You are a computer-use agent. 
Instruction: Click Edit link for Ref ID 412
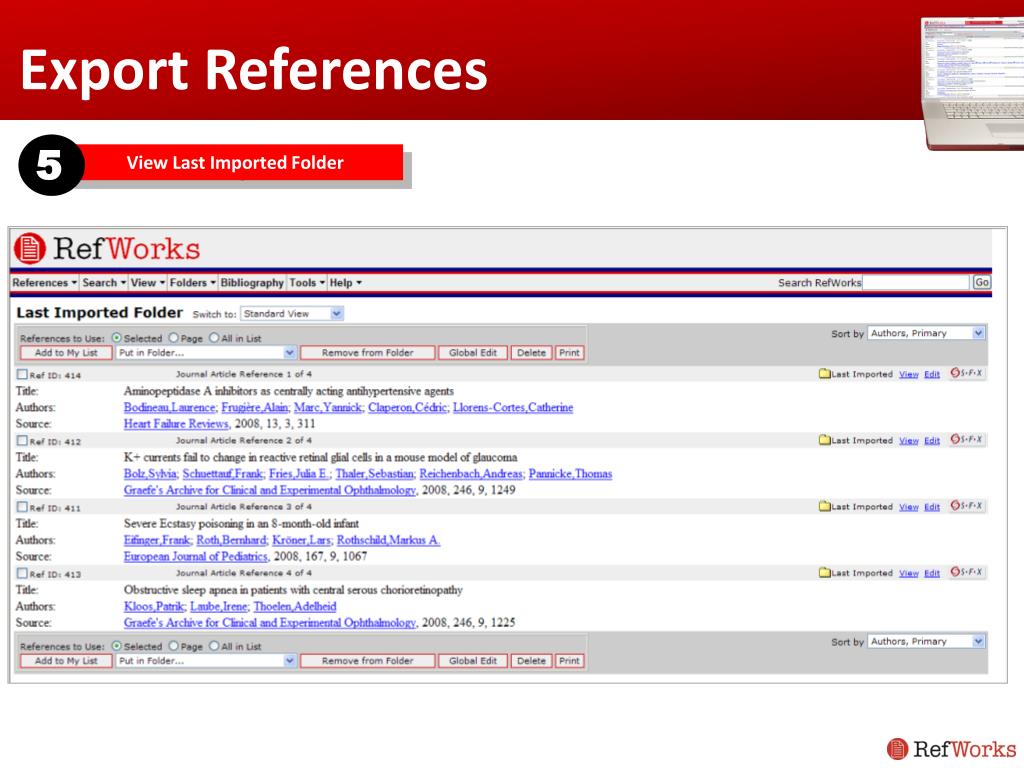pyautogui.click(x=932, y=440)
